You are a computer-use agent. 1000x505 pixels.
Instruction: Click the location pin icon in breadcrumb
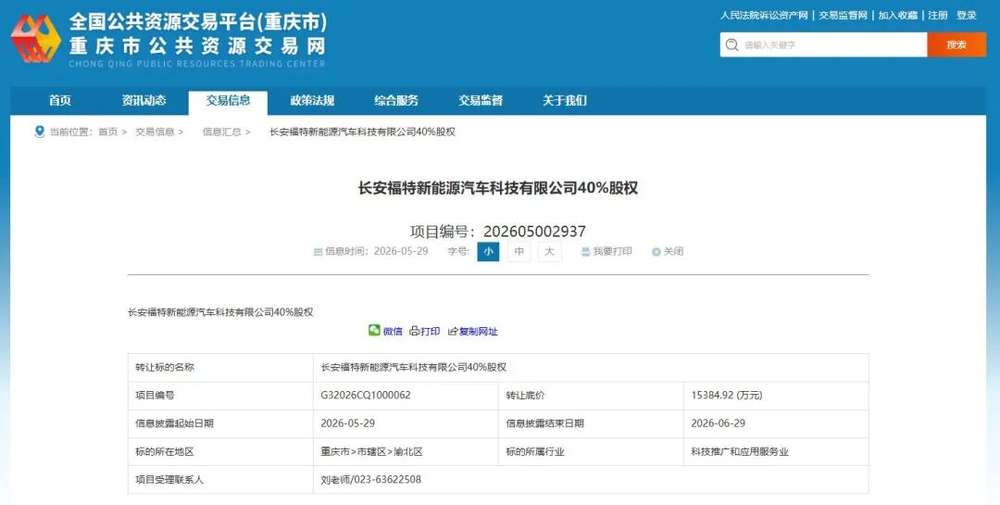(40, 132)
